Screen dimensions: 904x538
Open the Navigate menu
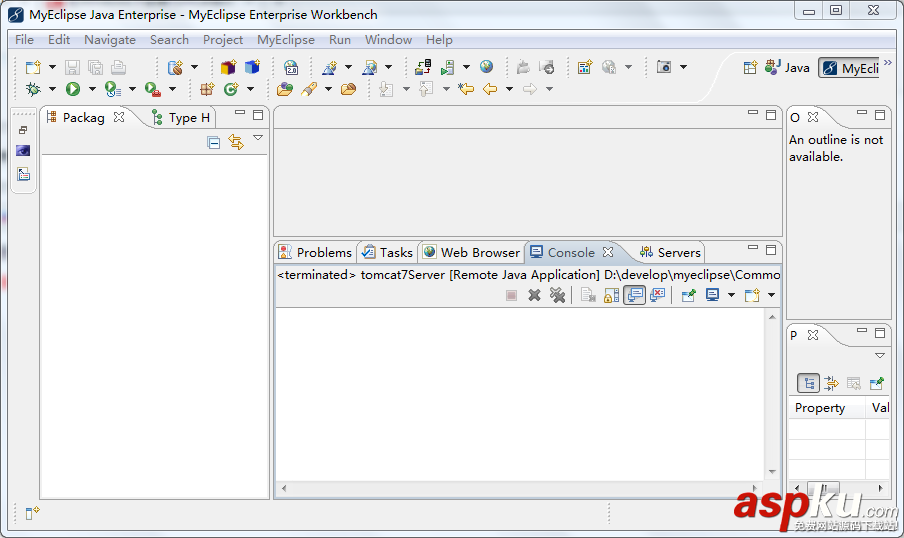(110, 40)
